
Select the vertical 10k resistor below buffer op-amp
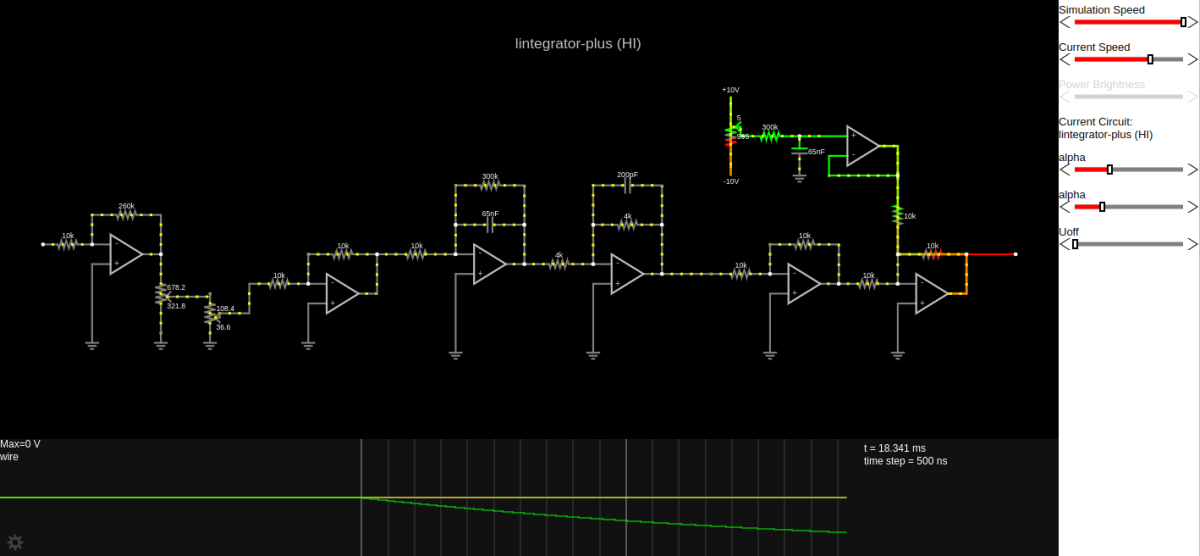point(898,214)
